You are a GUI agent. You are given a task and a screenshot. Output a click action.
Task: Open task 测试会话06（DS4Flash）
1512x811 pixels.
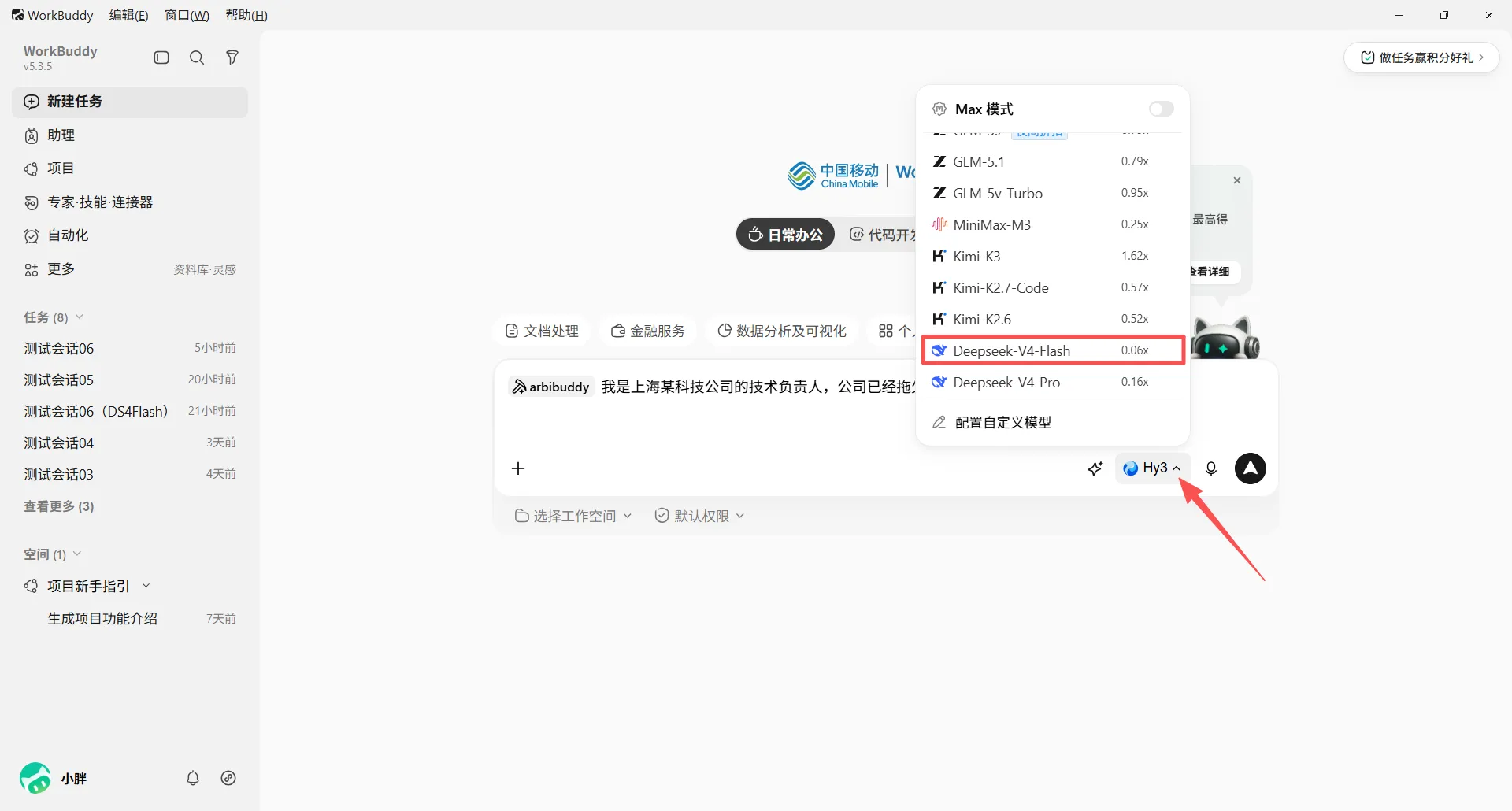130,411
